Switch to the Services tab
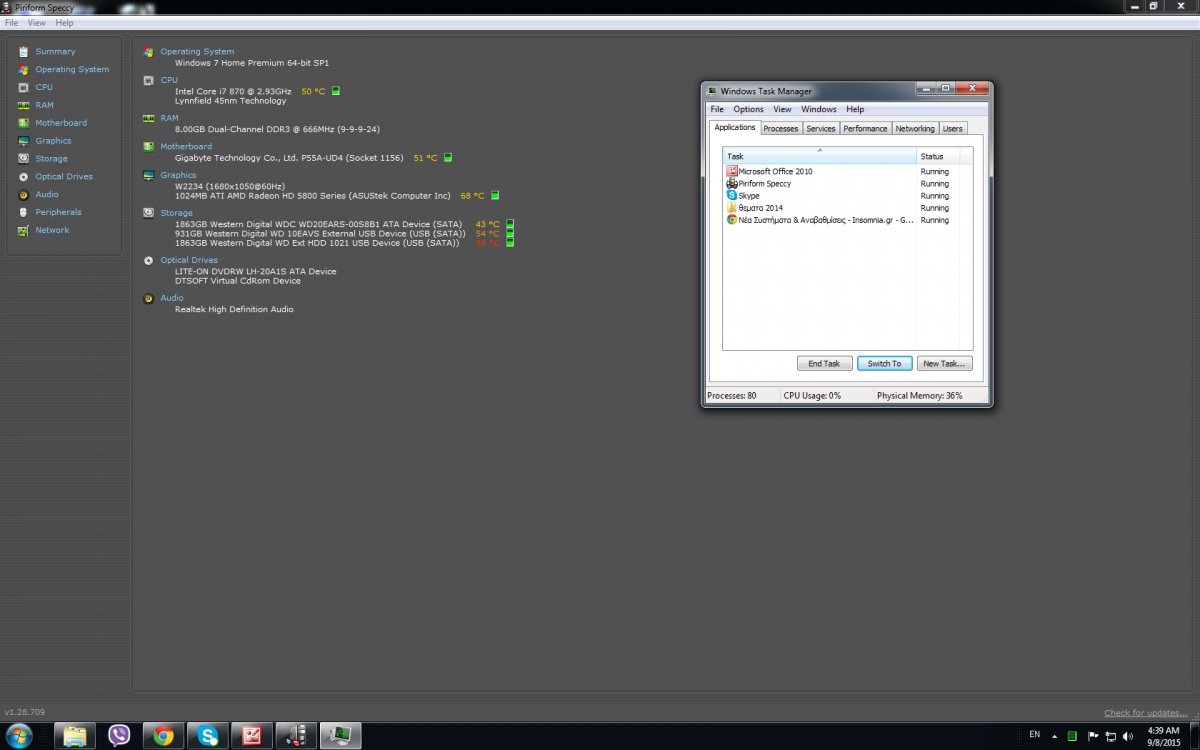 click(821, 128)
